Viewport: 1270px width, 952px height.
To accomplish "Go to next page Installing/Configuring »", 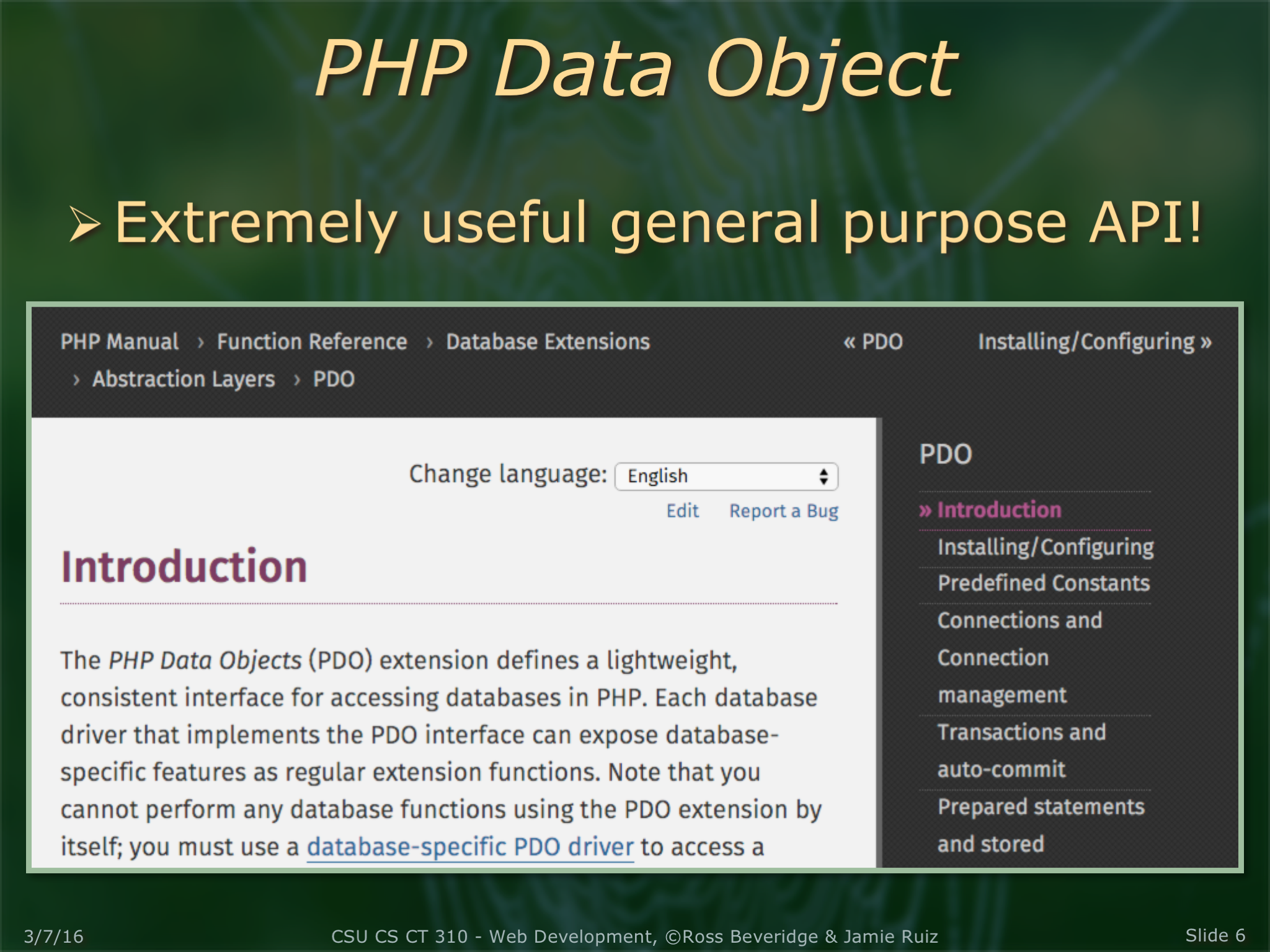I will pyautogui.click(x=1095, y=342).
